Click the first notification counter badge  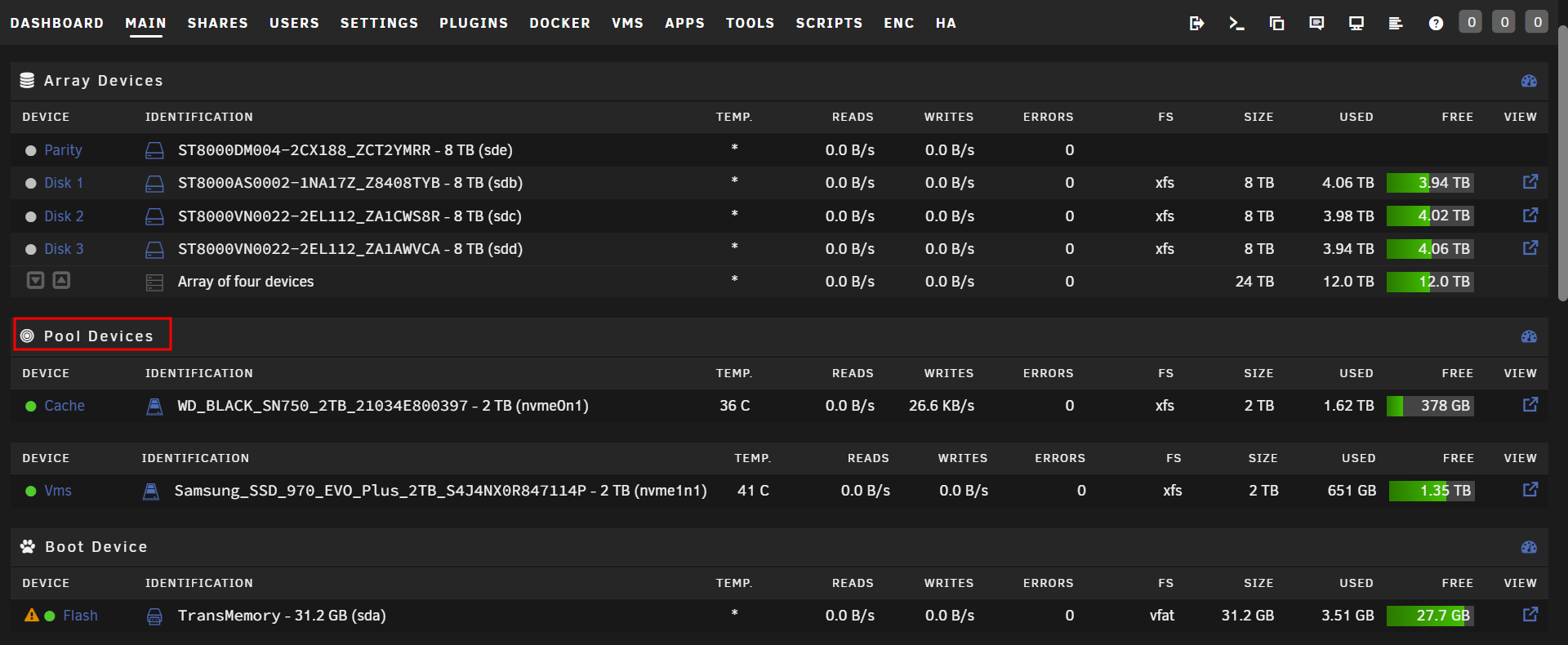(x=1471, y=22)
